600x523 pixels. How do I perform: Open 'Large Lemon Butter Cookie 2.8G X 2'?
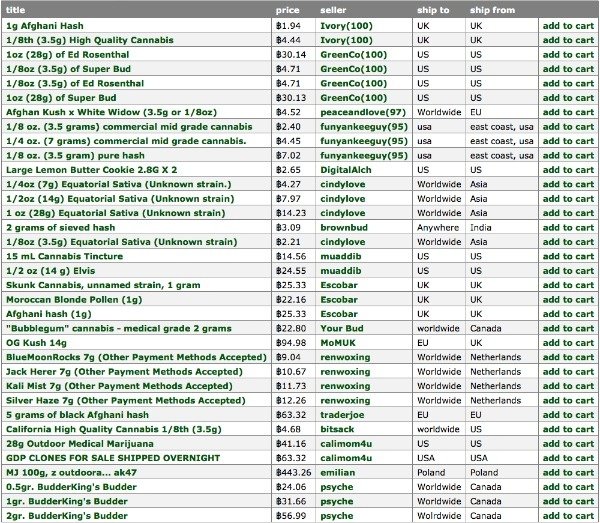(91, 170)
